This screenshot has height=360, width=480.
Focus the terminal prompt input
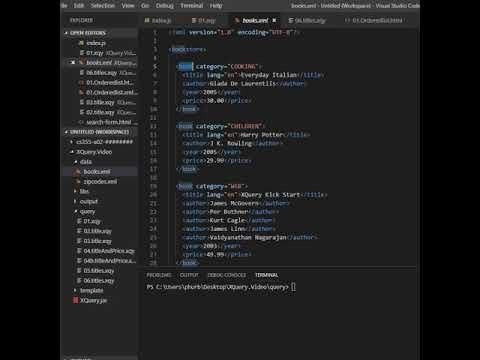pos(293,287)
